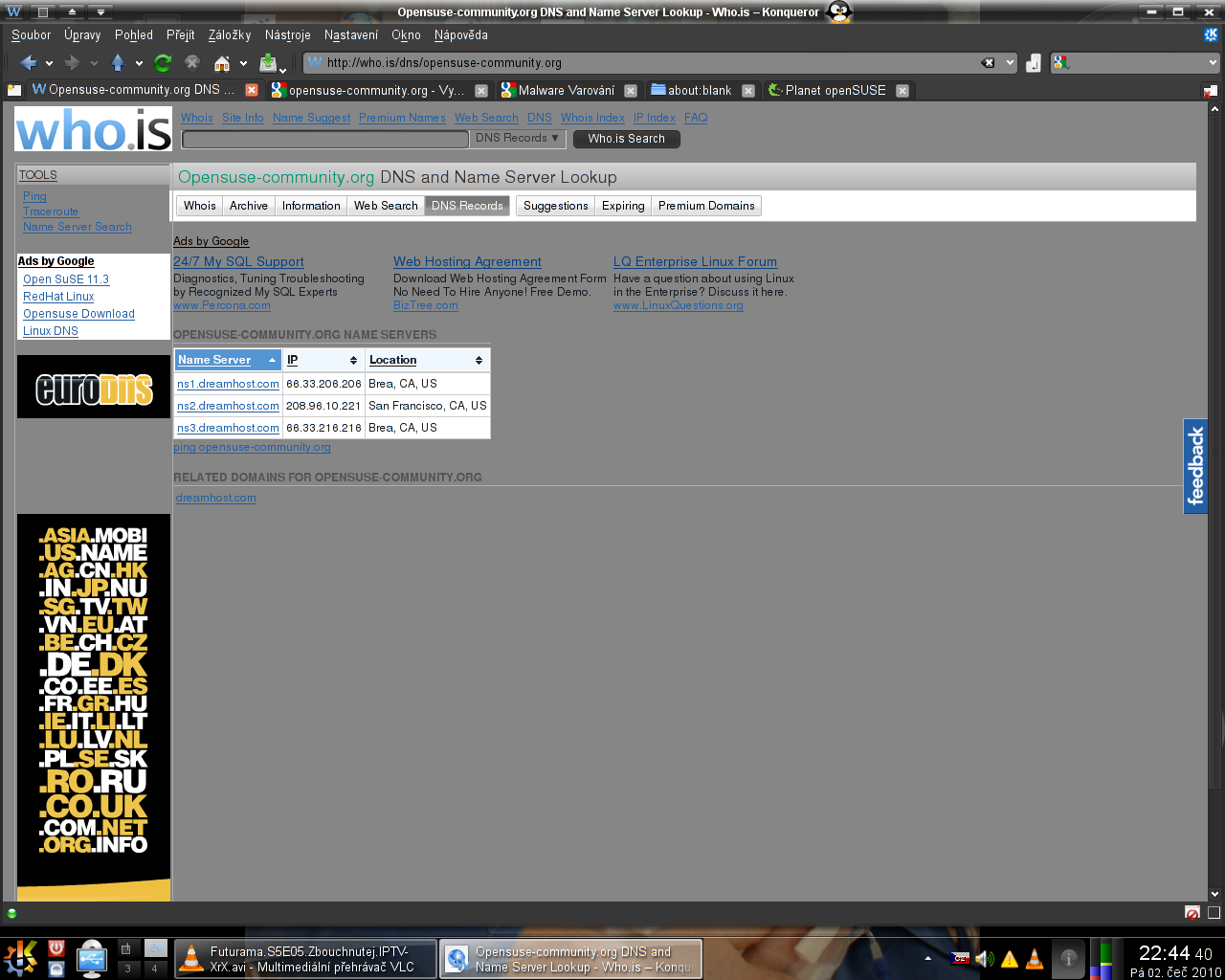Click the Traceroute tool link
The height and width of the screenshot is (980, 1225).
pos(51,212)
